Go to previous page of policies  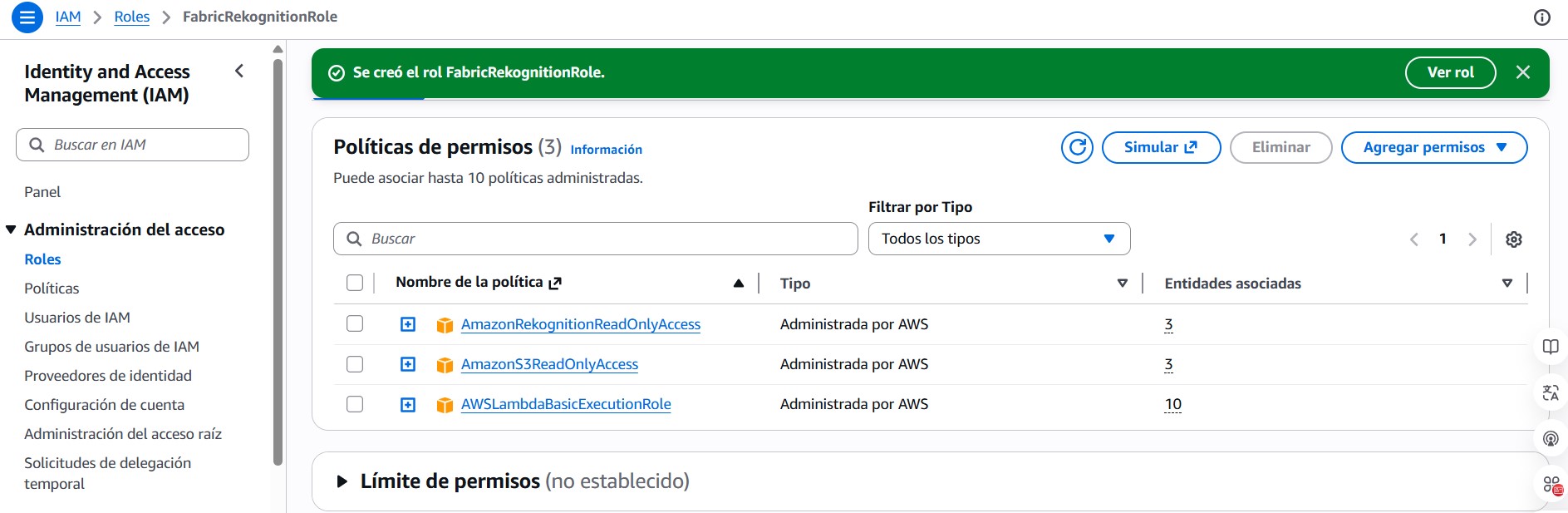[1414, 239]
